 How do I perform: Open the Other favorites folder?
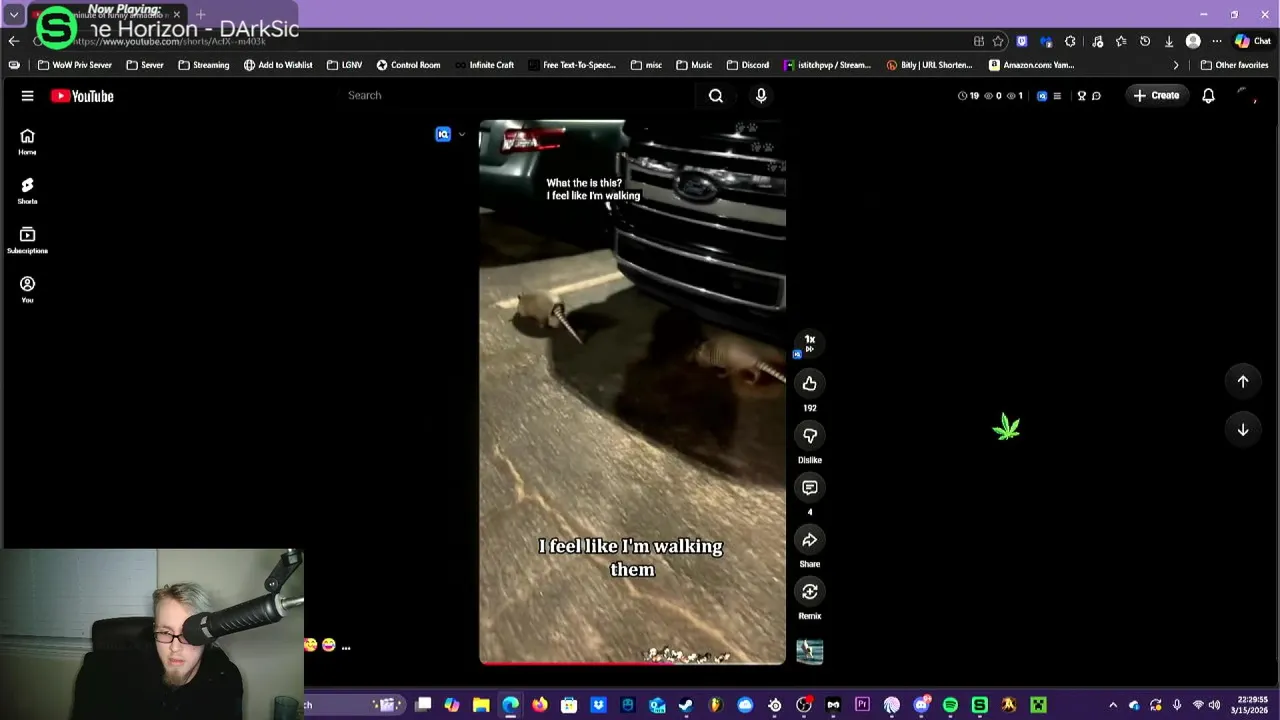pyautogui.click(x=1234, y=65)
